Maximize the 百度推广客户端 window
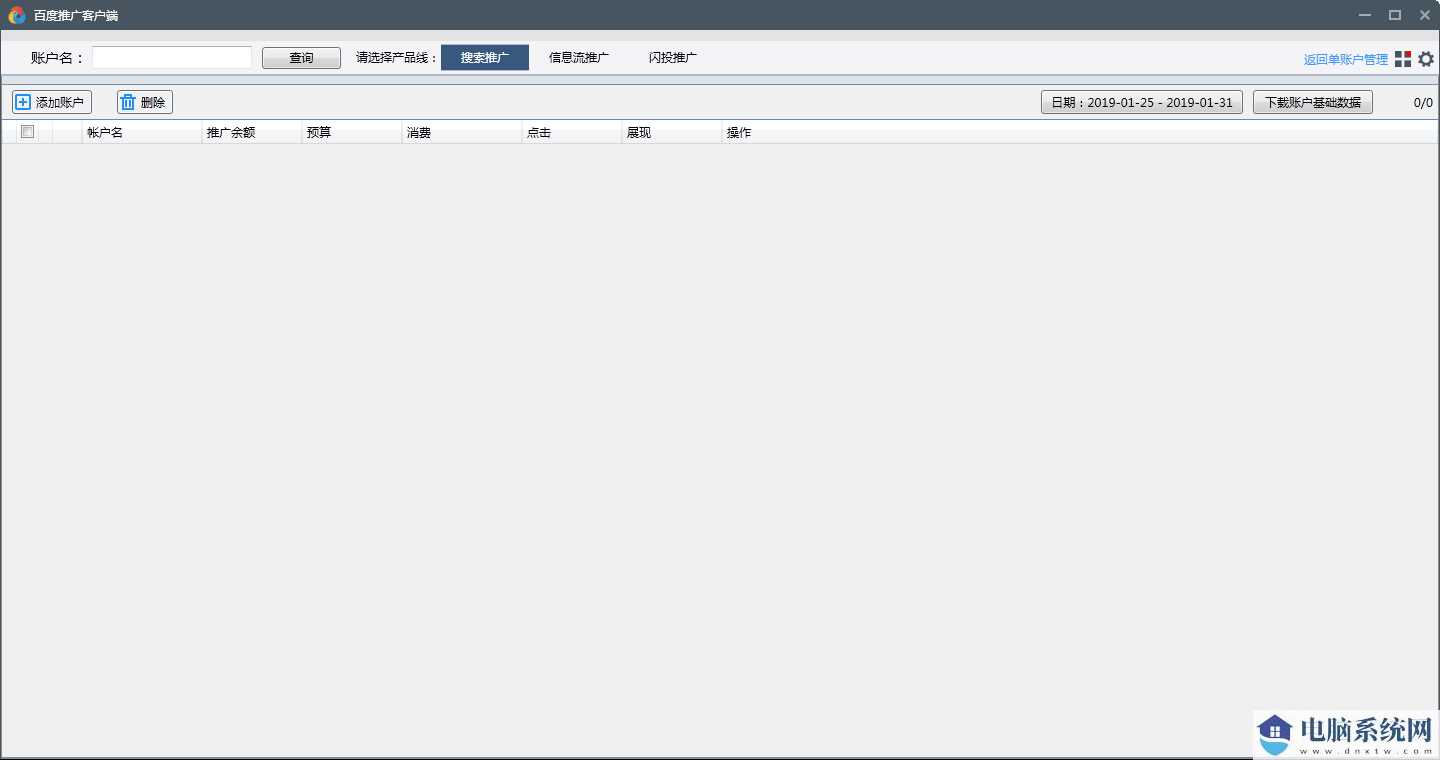The image size is (1440, 760). 1395,15
